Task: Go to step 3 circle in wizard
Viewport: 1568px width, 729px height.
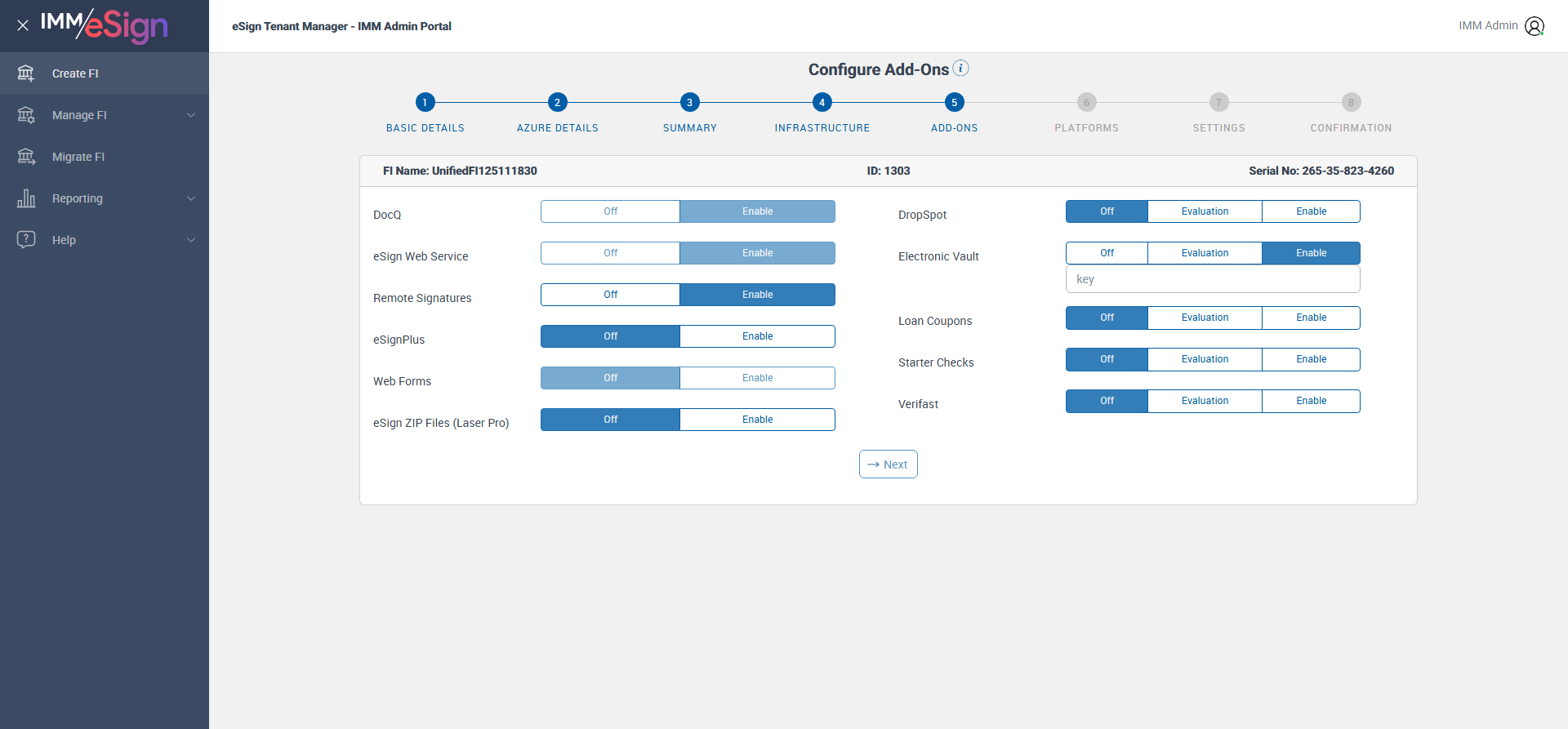Action: tap(689, 102)
